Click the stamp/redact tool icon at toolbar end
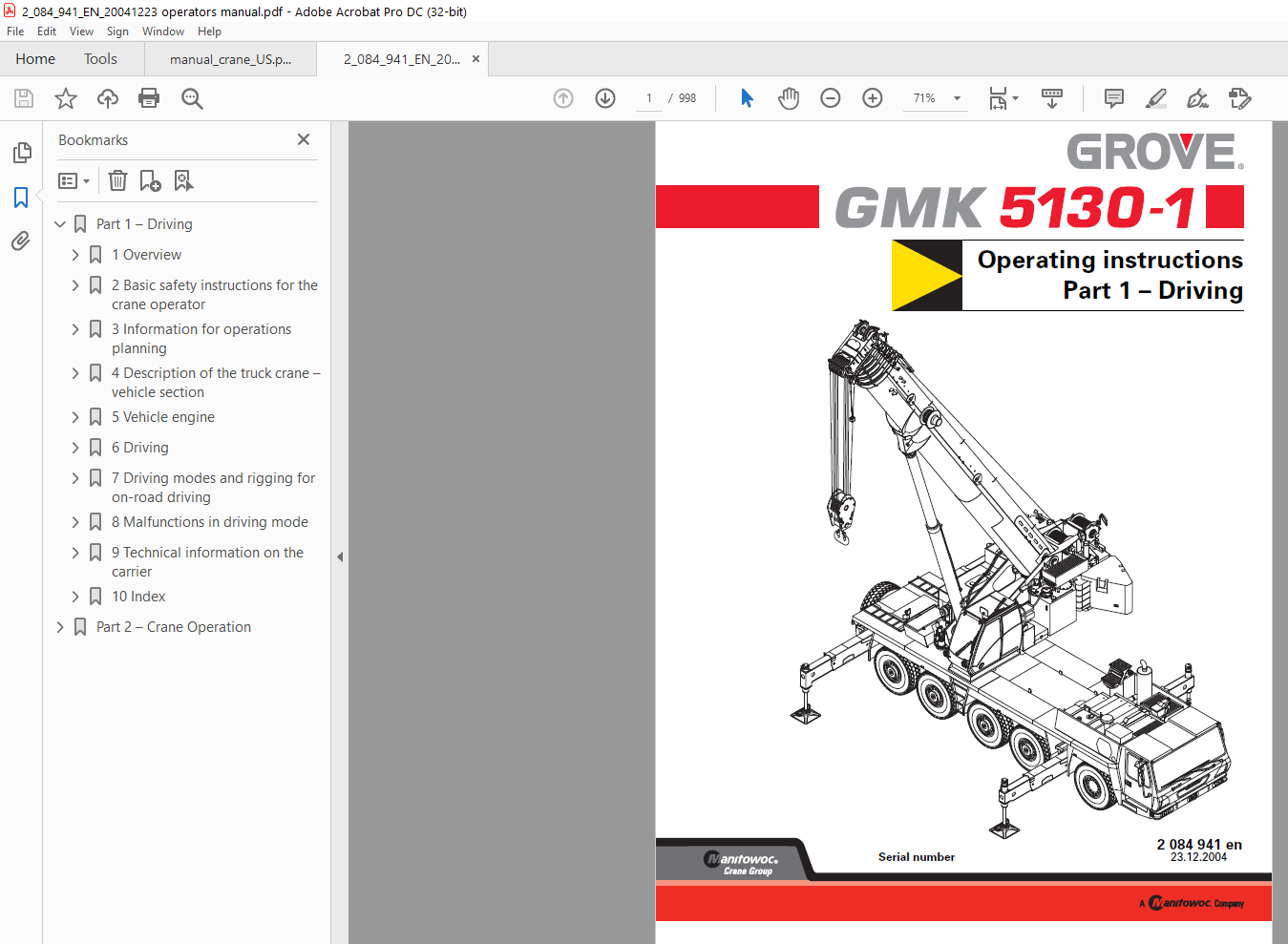This screenshot has width=1288, height=944. [1239, 98]
